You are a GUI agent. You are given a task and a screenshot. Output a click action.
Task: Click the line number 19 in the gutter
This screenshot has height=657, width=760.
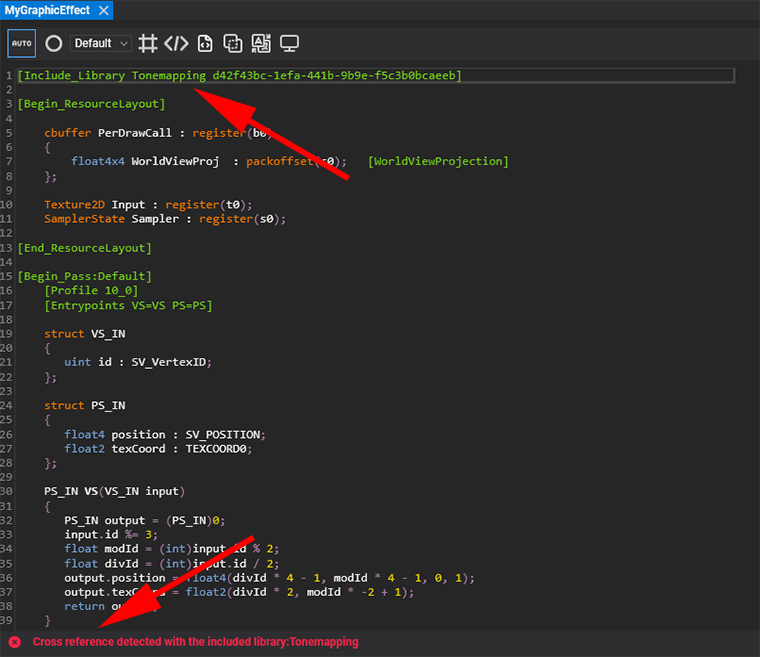[x=8, y=334]
